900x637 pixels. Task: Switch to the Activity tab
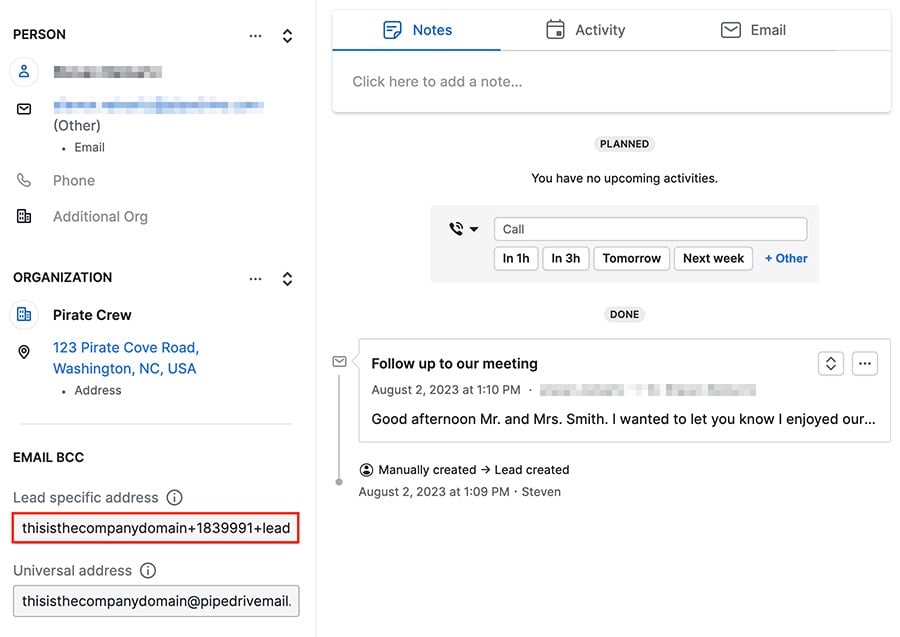tap(585, 30)
